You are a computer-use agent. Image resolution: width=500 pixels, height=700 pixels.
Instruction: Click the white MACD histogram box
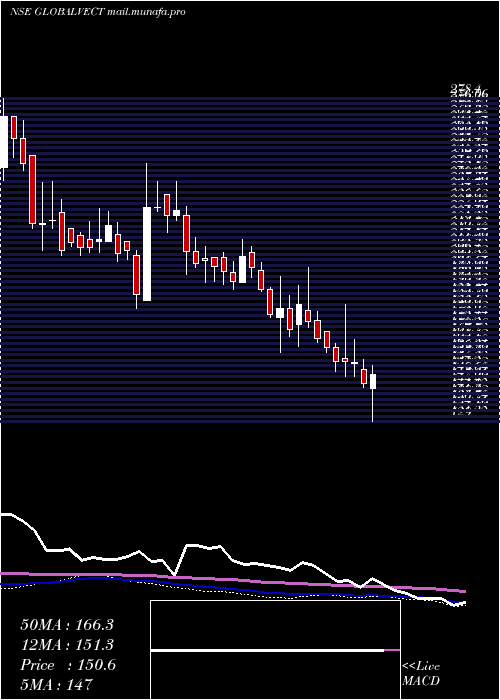point(275,650)
